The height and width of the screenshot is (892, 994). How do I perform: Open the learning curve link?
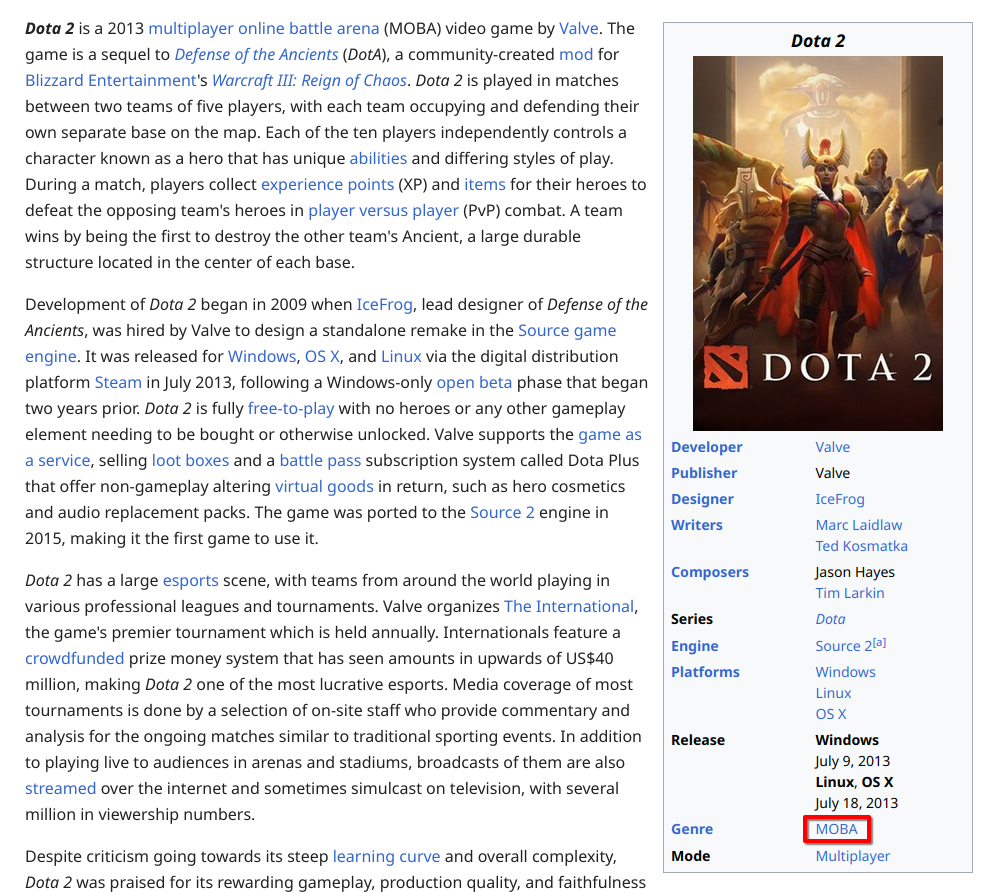(x=386, y=856)
